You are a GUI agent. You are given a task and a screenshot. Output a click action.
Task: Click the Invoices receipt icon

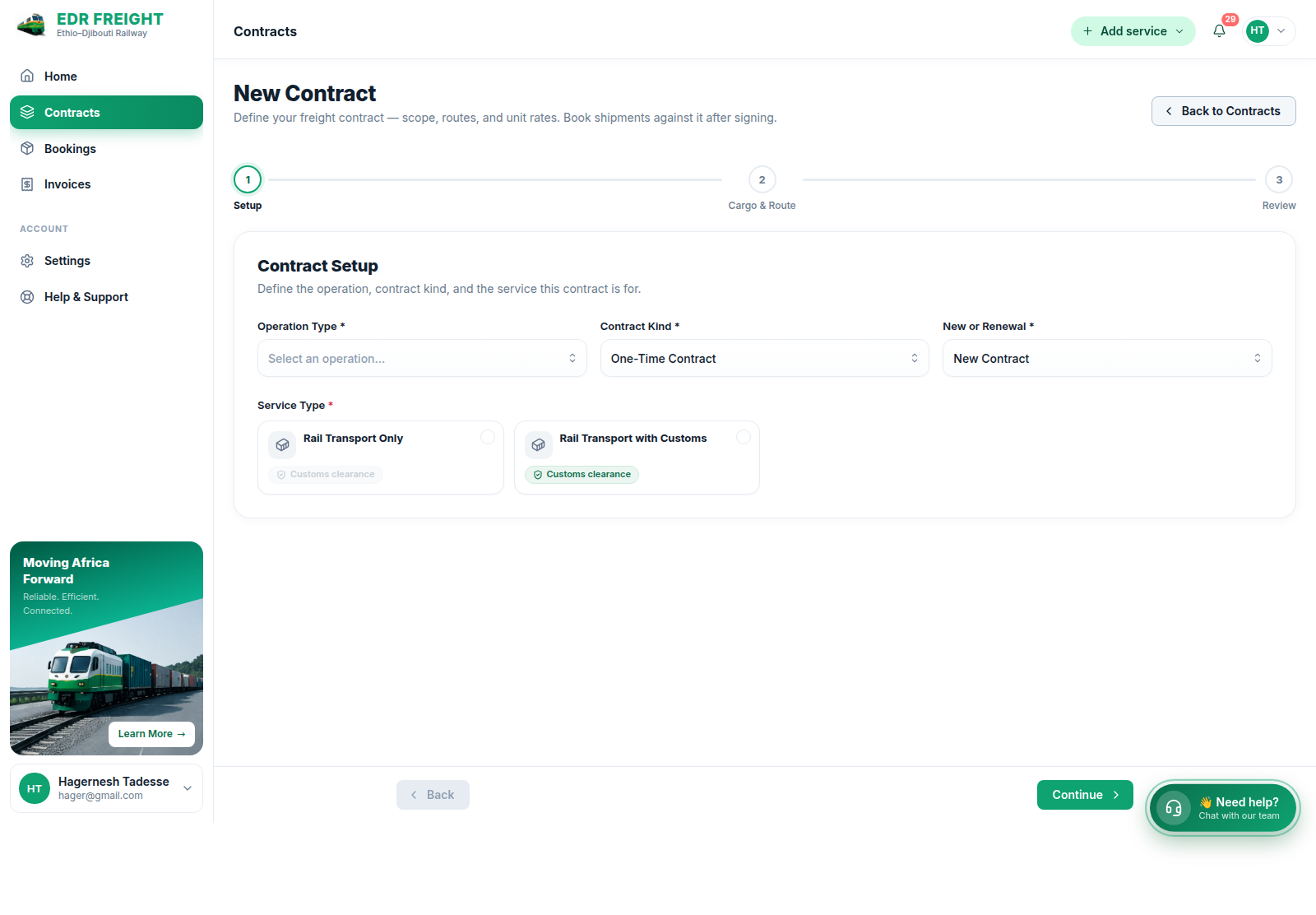[27, 184]
